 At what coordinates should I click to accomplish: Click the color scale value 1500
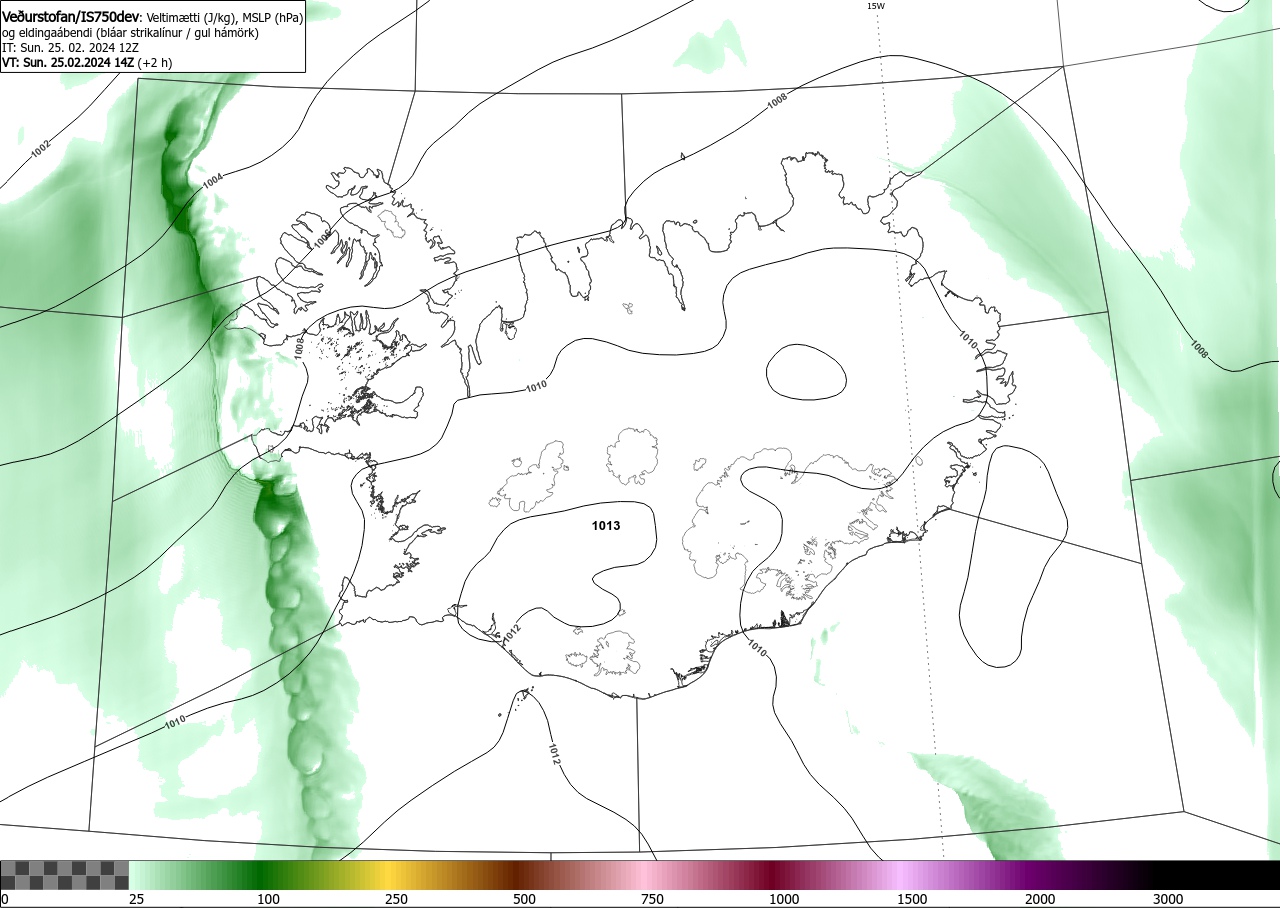pos(912,899)
